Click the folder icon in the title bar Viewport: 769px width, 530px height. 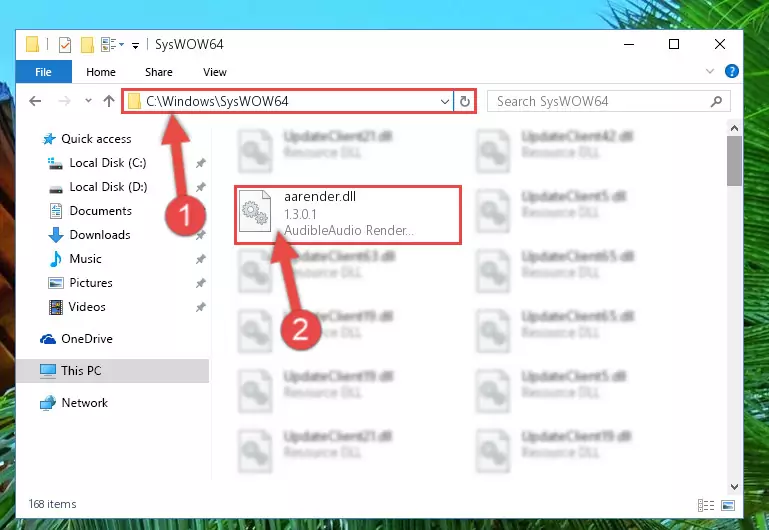point(32,44)
